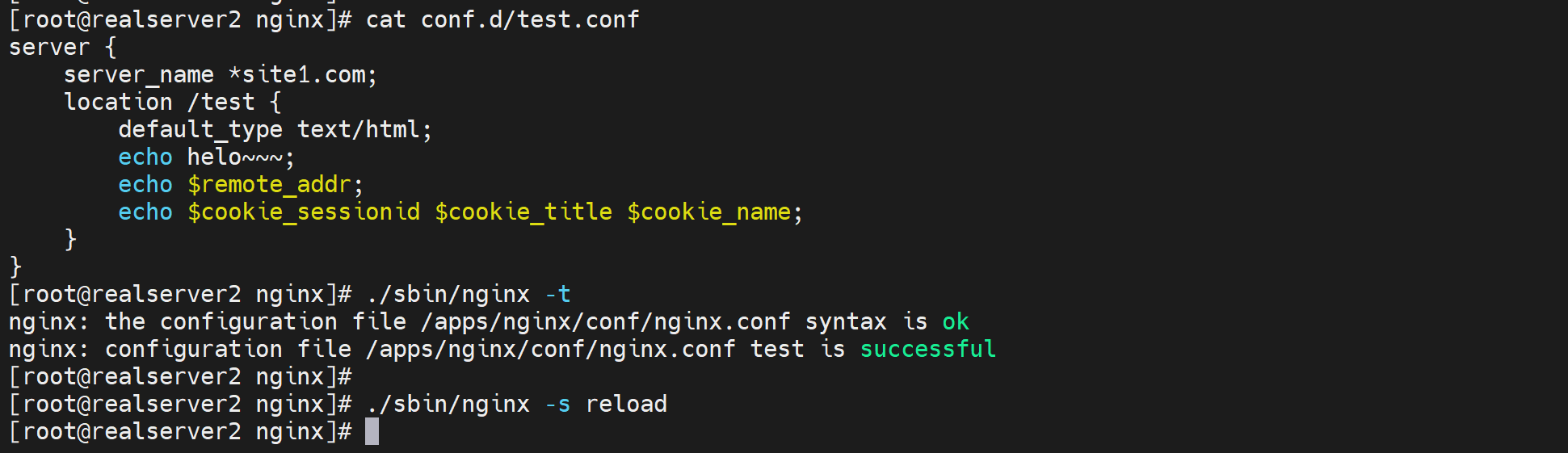Click the word syntax in nginx output
The height and width of the screenshot is (453, 1568).
pos(846,321)
